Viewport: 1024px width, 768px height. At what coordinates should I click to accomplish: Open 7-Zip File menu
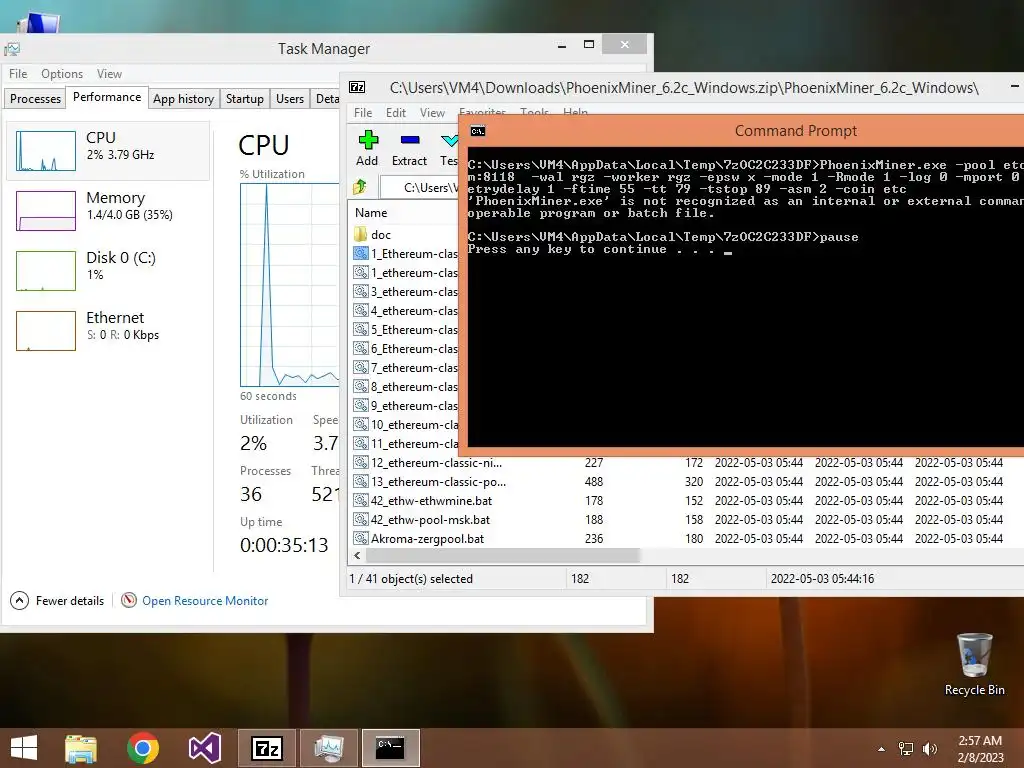[363, 112]
